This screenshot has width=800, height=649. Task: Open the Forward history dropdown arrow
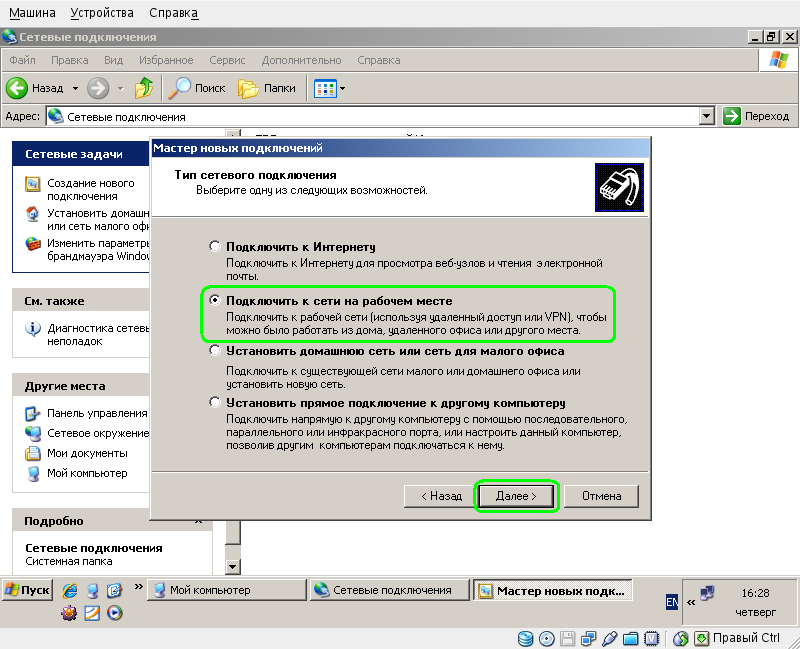point(120,88)
